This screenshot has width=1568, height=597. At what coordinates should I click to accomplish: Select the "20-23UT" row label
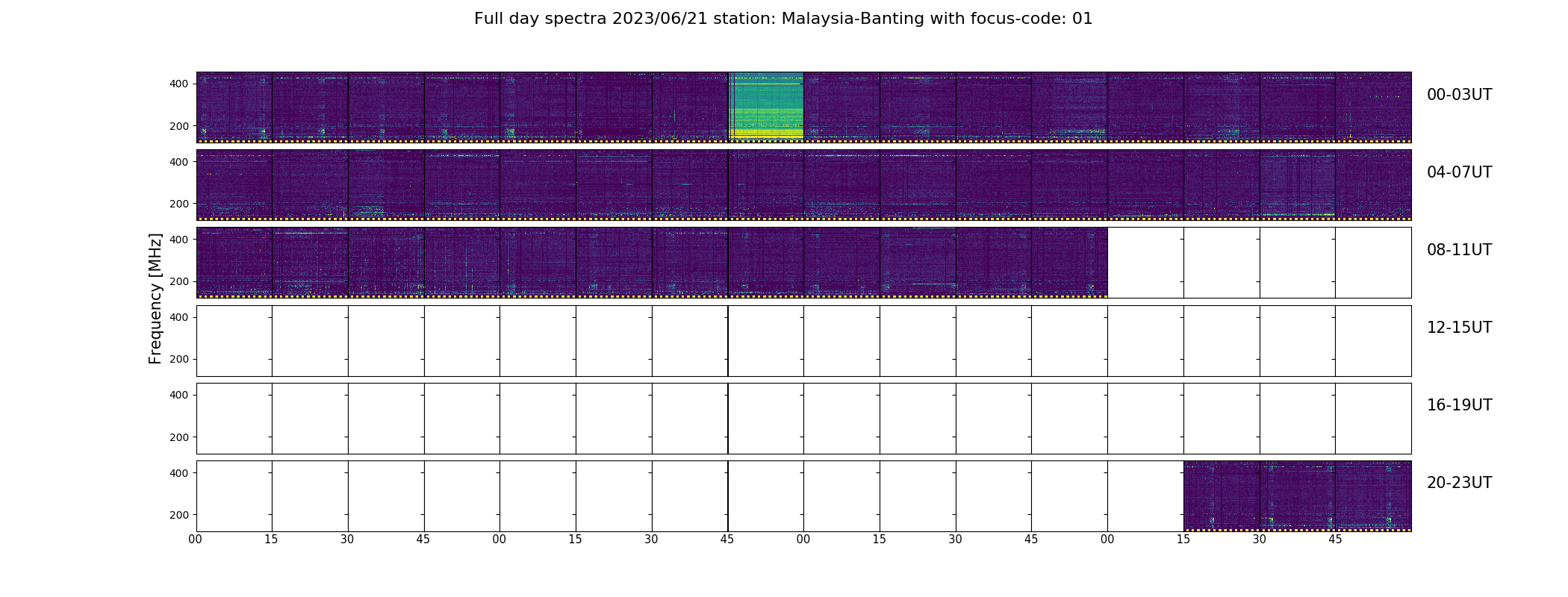click(x=1459, y=483)
